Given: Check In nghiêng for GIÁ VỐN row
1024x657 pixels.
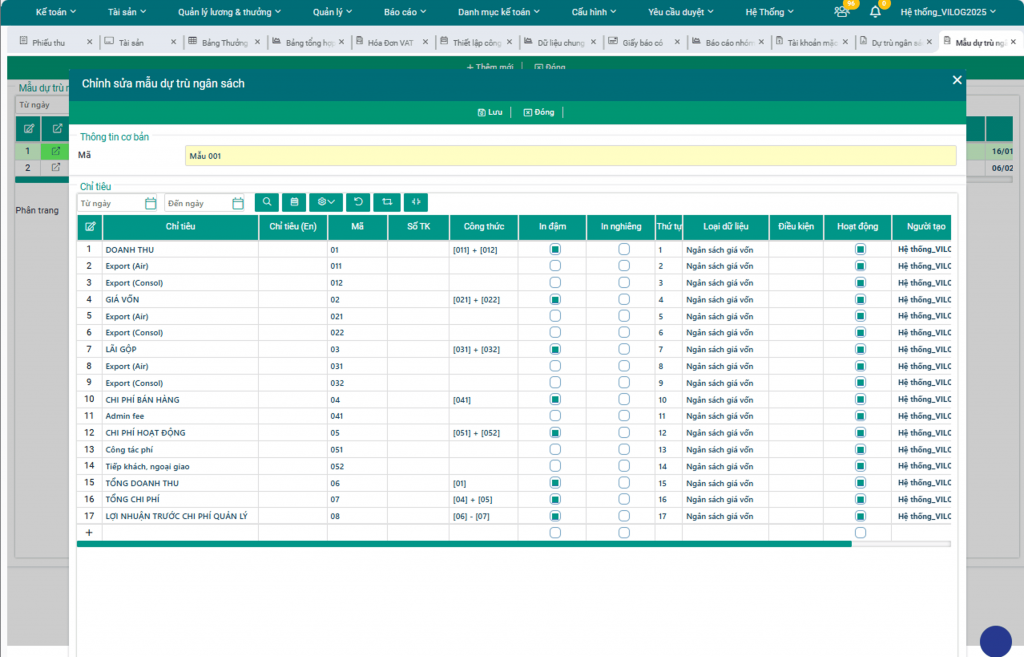Looking at the screenshot, I should tap(624, 299).
